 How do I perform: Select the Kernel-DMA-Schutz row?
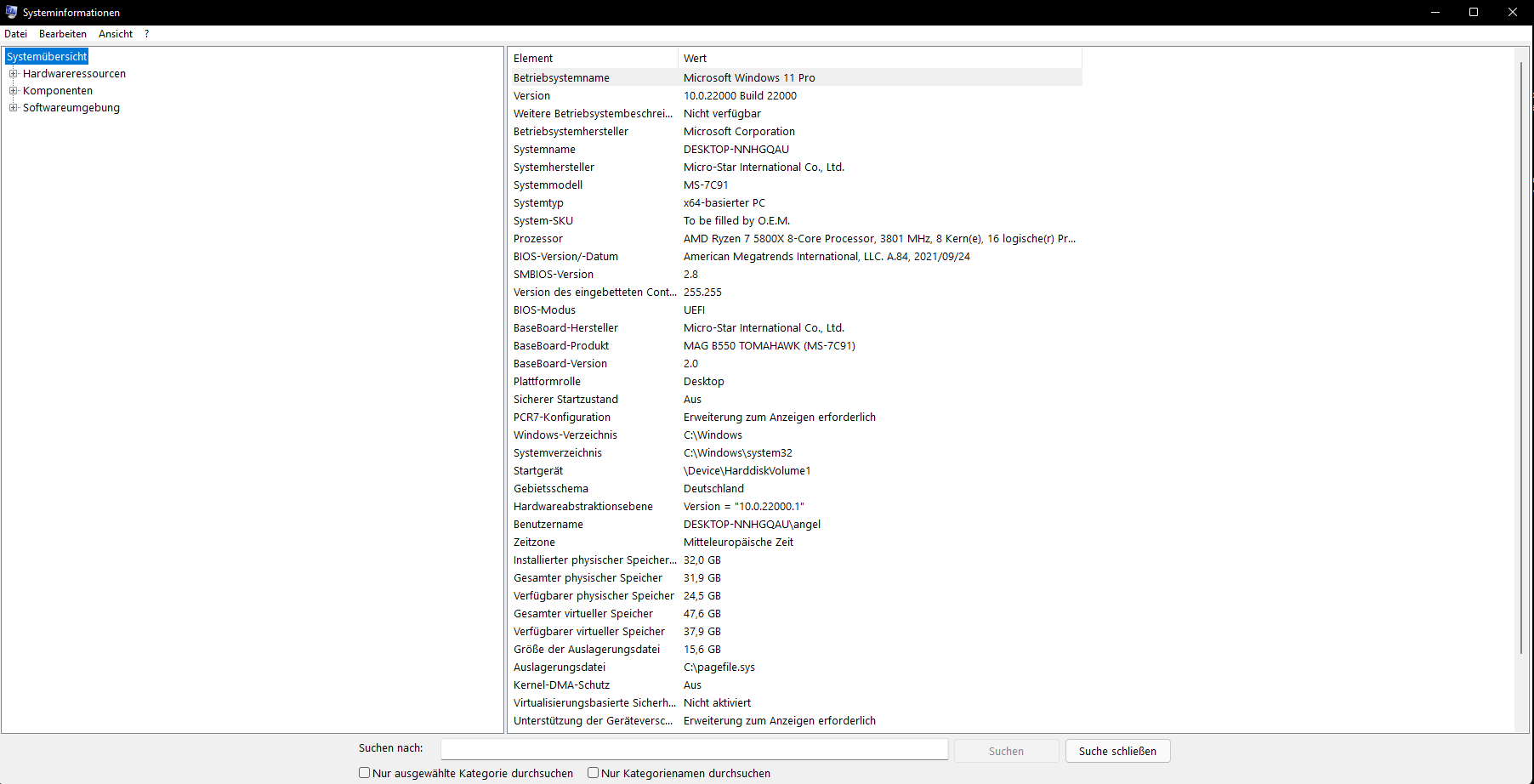coord(795,685)
